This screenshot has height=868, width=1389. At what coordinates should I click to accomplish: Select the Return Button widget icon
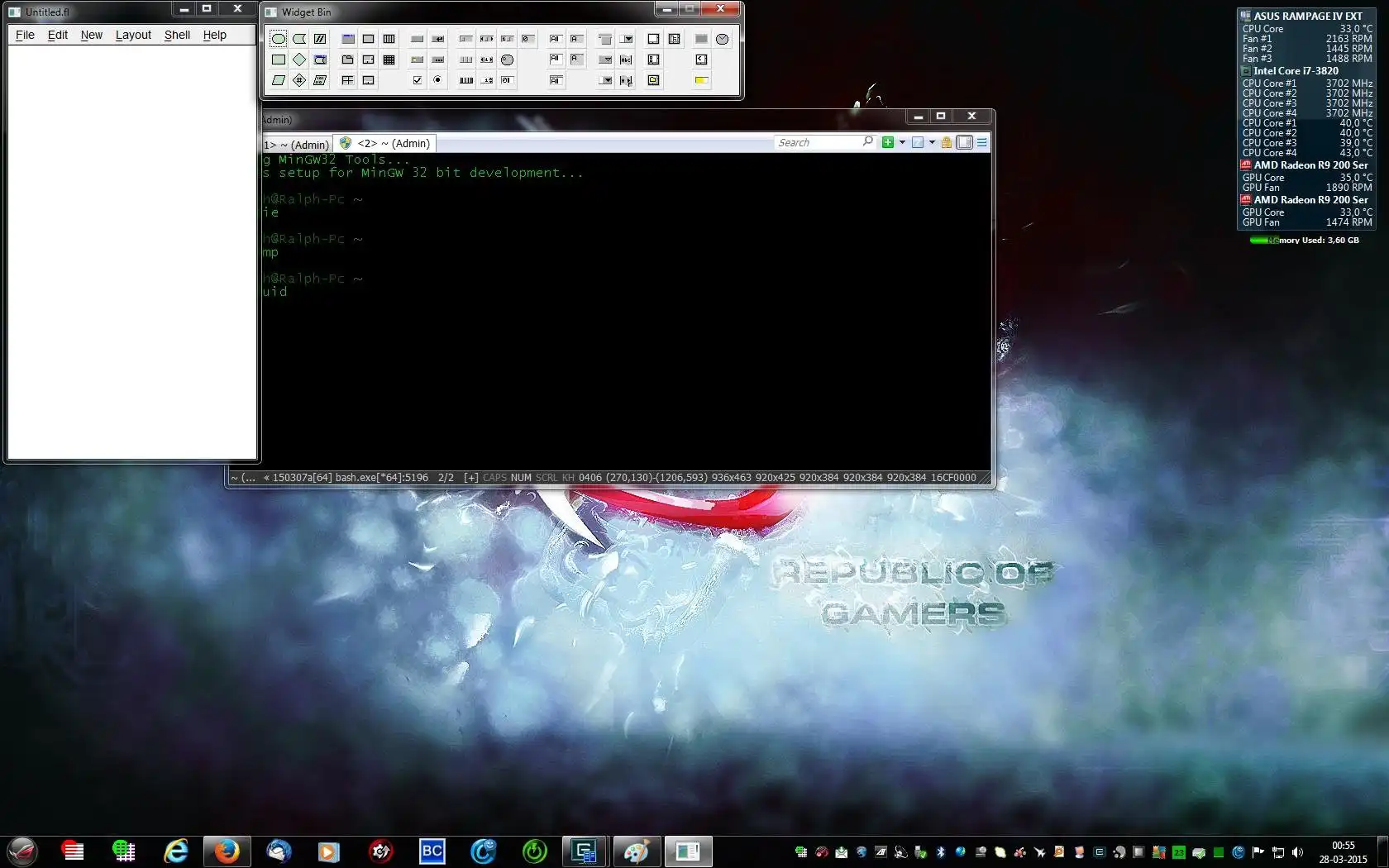click(x=438, y=39)
